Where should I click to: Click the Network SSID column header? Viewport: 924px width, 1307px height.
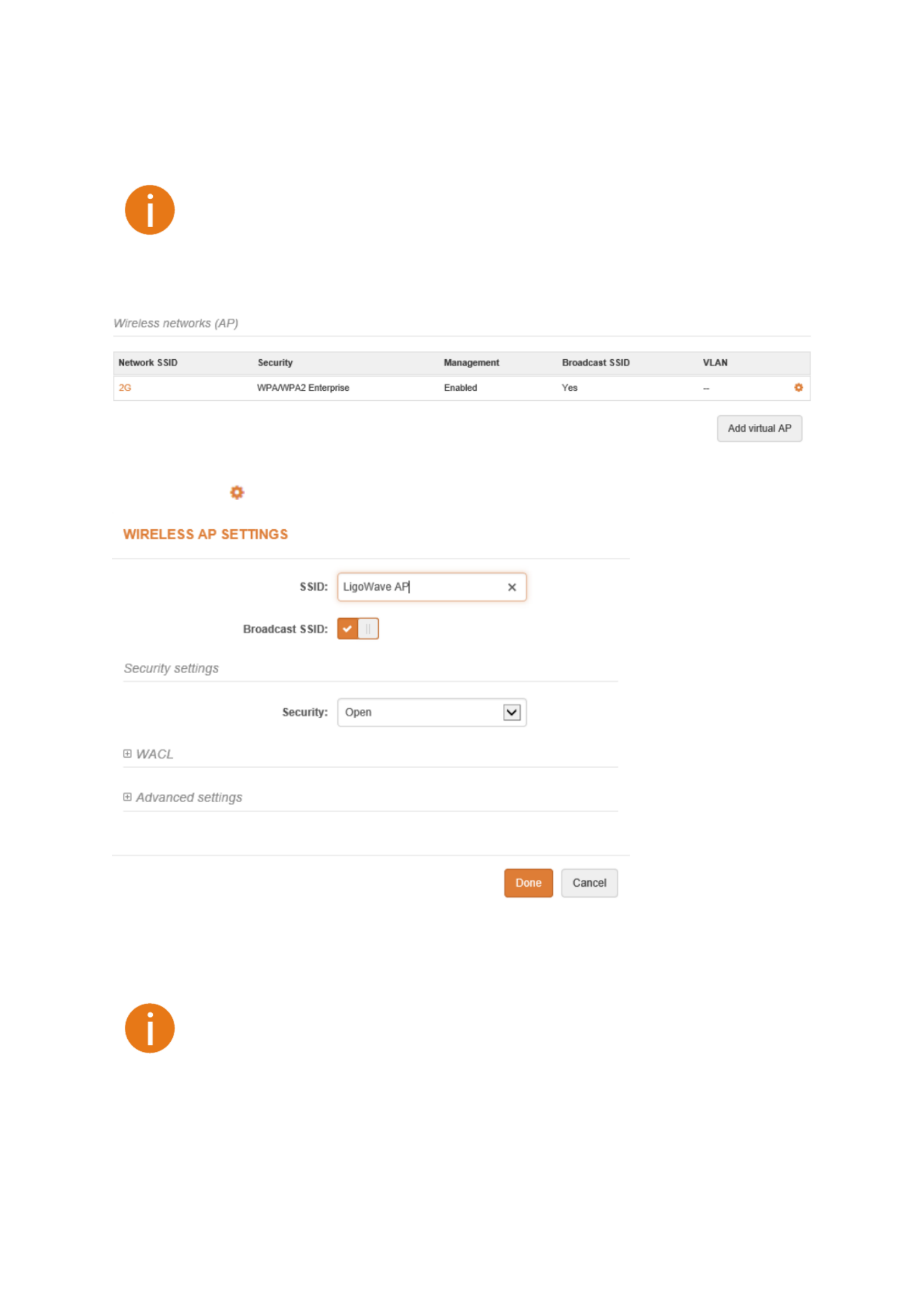click(148, 363)
